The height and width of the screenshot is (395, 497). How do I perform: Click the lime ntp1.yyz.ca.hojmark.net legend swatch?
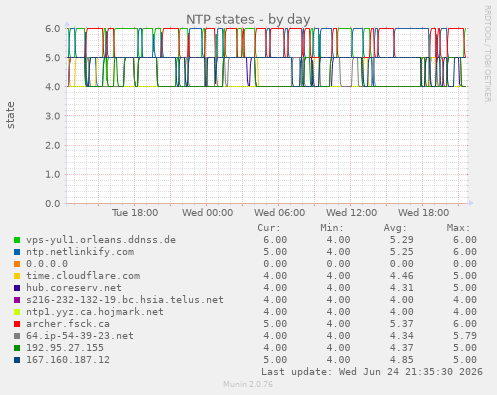(x=17, y=312)
